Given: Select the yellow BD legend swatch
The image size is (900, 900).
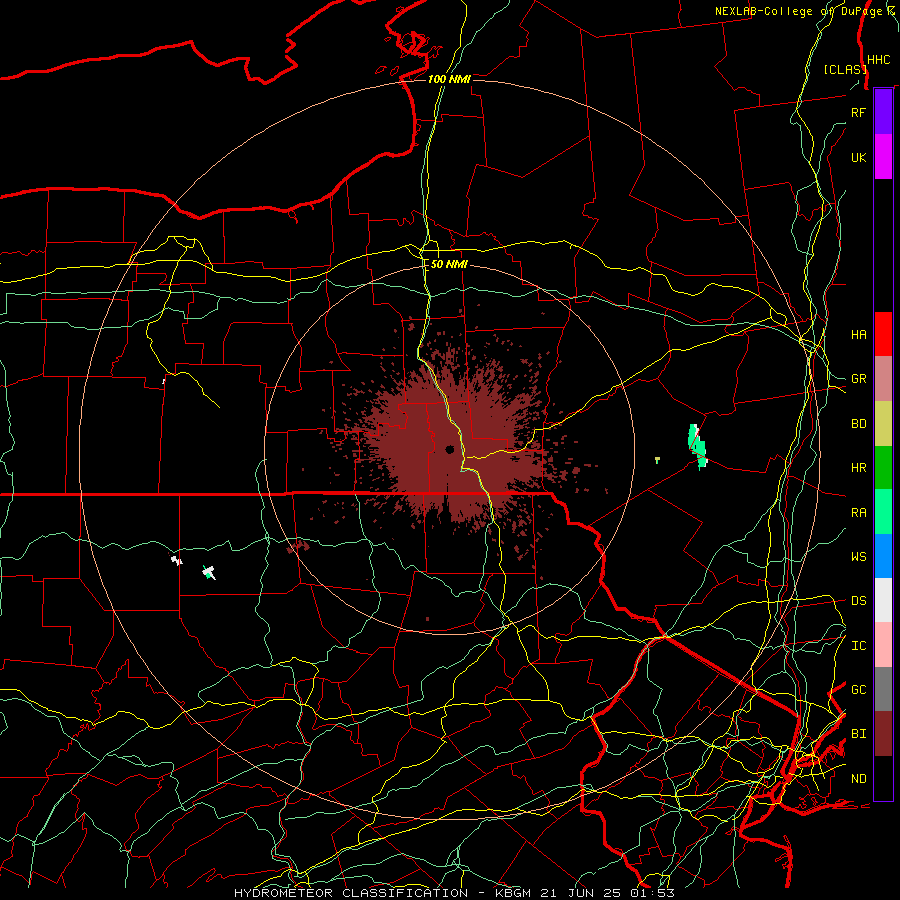Looking at the screenshot, I should click(883, 423).
